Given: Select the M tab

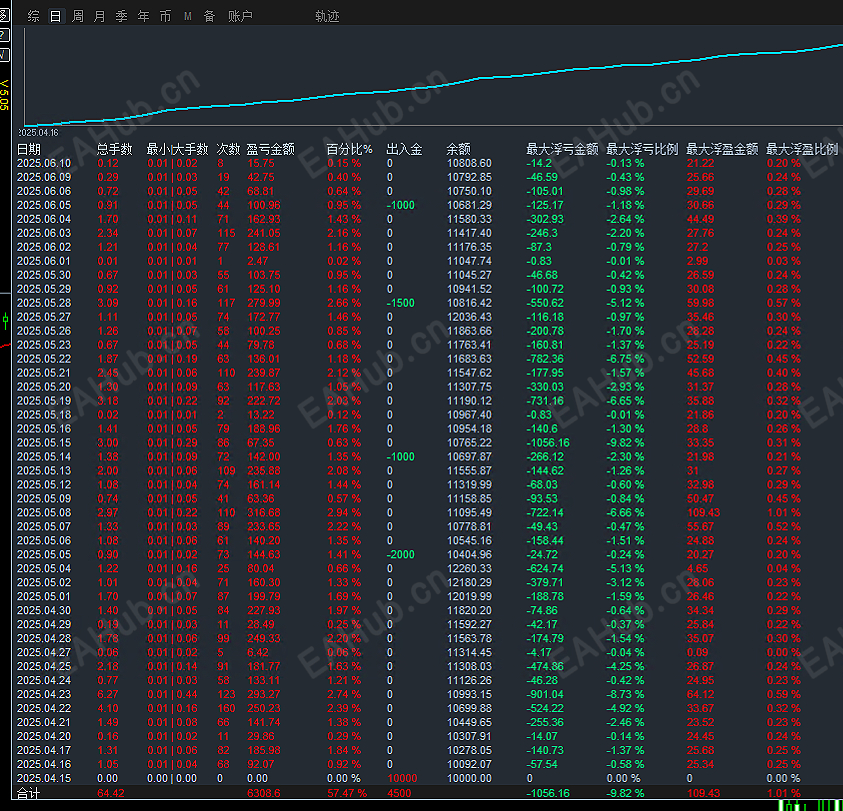Looking at the screenshot, I should [188, 16].
